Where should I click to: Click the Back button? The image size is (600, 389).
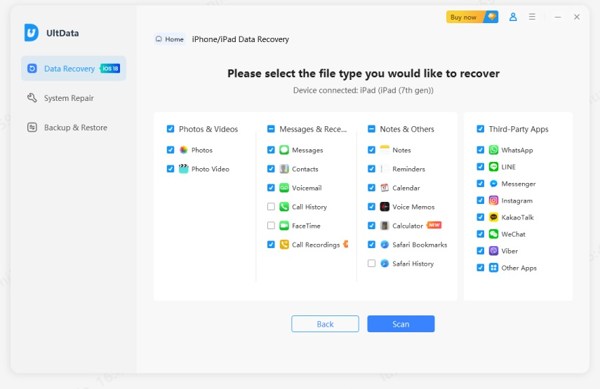325,324
